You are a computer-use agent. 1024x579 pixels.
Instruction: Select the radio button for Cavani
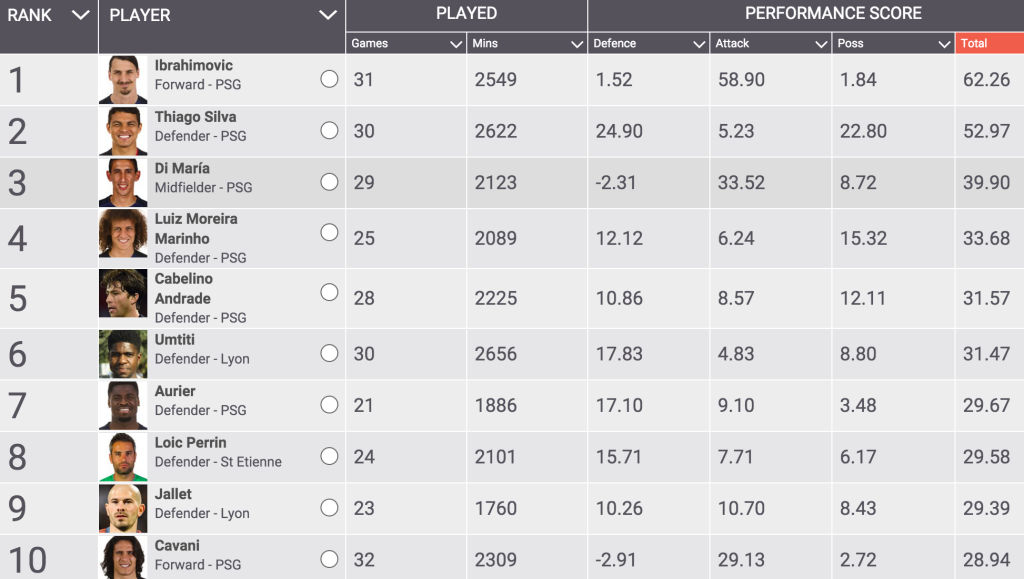point(329,559)
